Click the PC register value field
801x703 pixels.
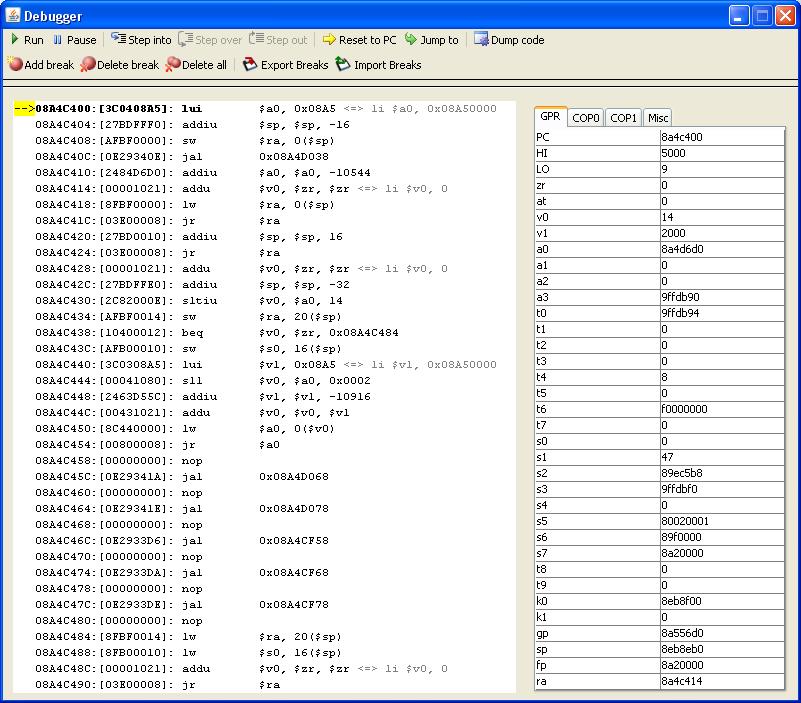click(721, 137)
